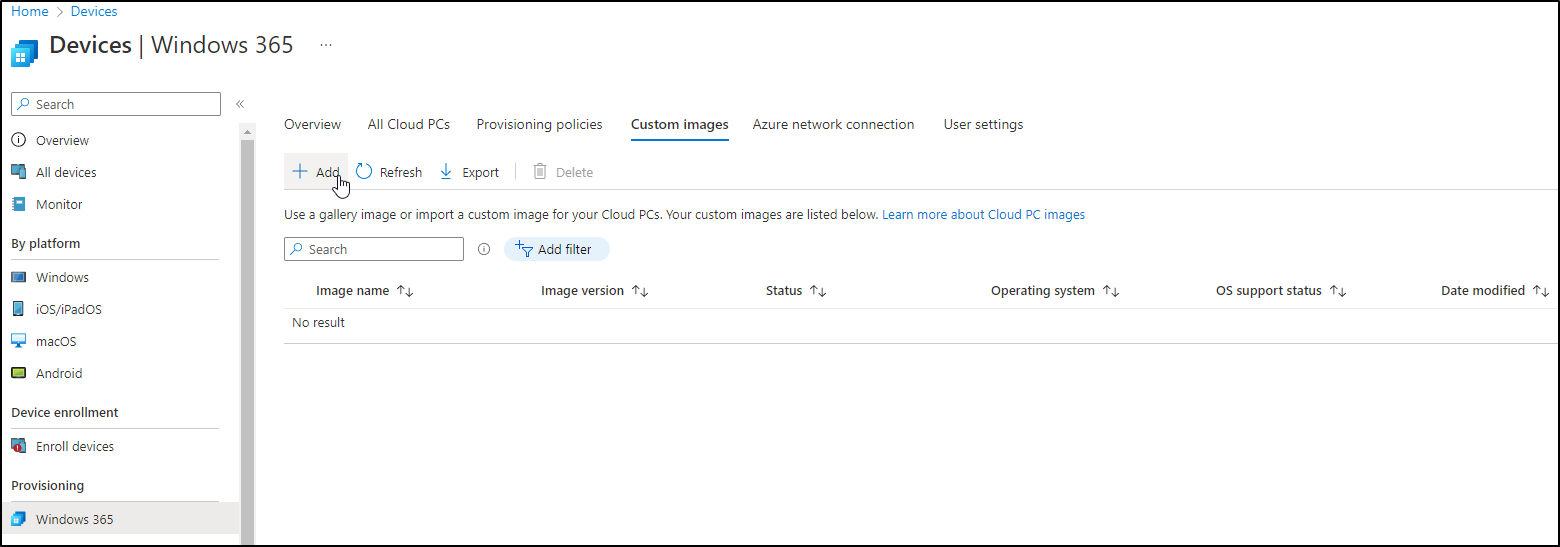Sort by the Date modified column
Viewport: 1560px width, 547px height.
1495,291
